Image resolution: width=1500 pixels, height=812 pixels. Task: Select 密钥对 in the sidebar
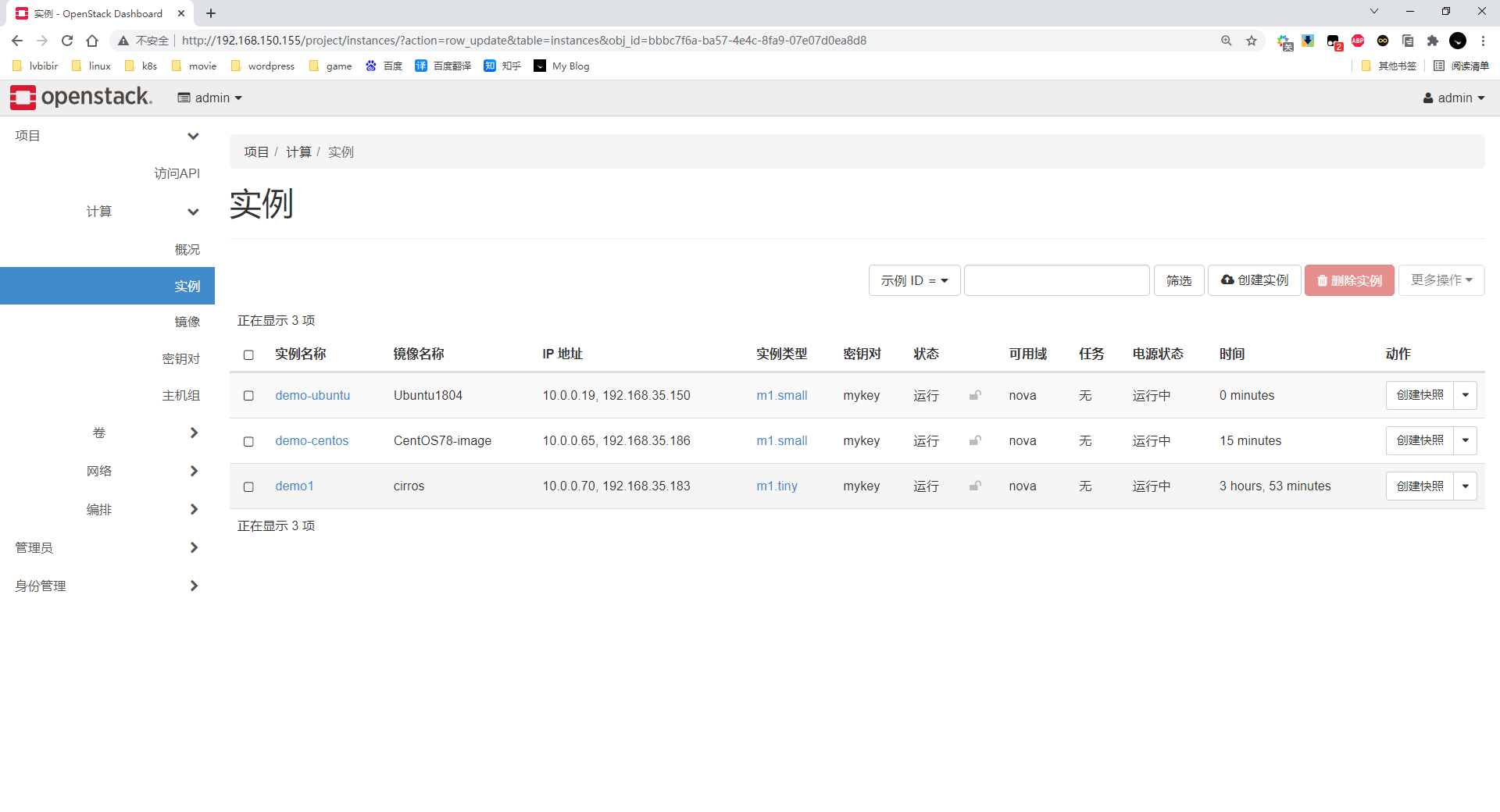click(x=180, y=358)
